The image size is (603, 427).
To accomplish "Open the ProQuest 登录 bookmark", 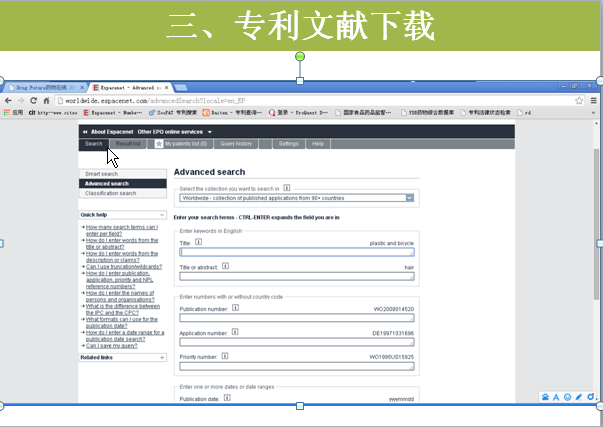I will pos(298,113).
